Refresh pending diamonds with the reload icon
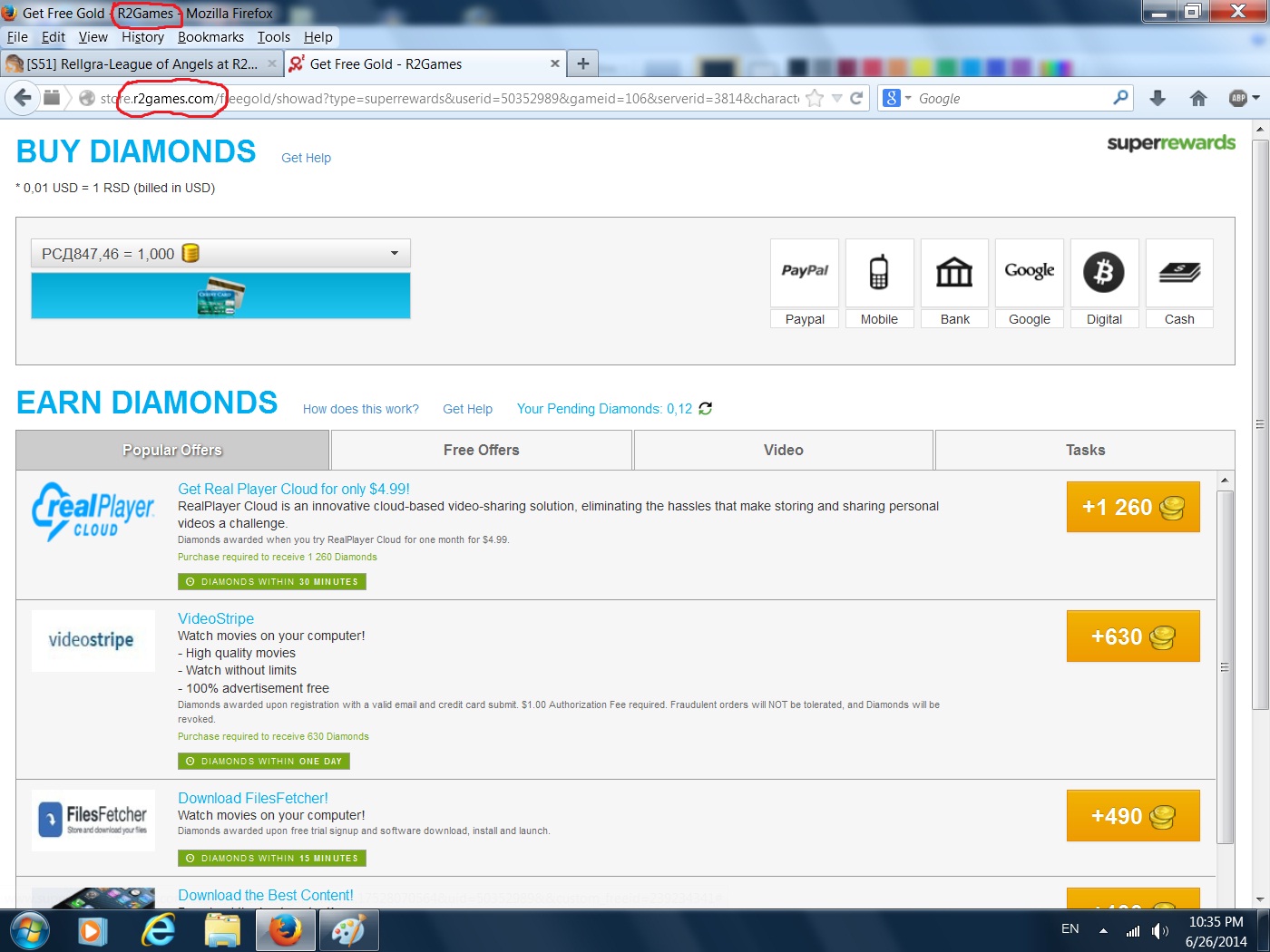 click(x=706, y=409)
